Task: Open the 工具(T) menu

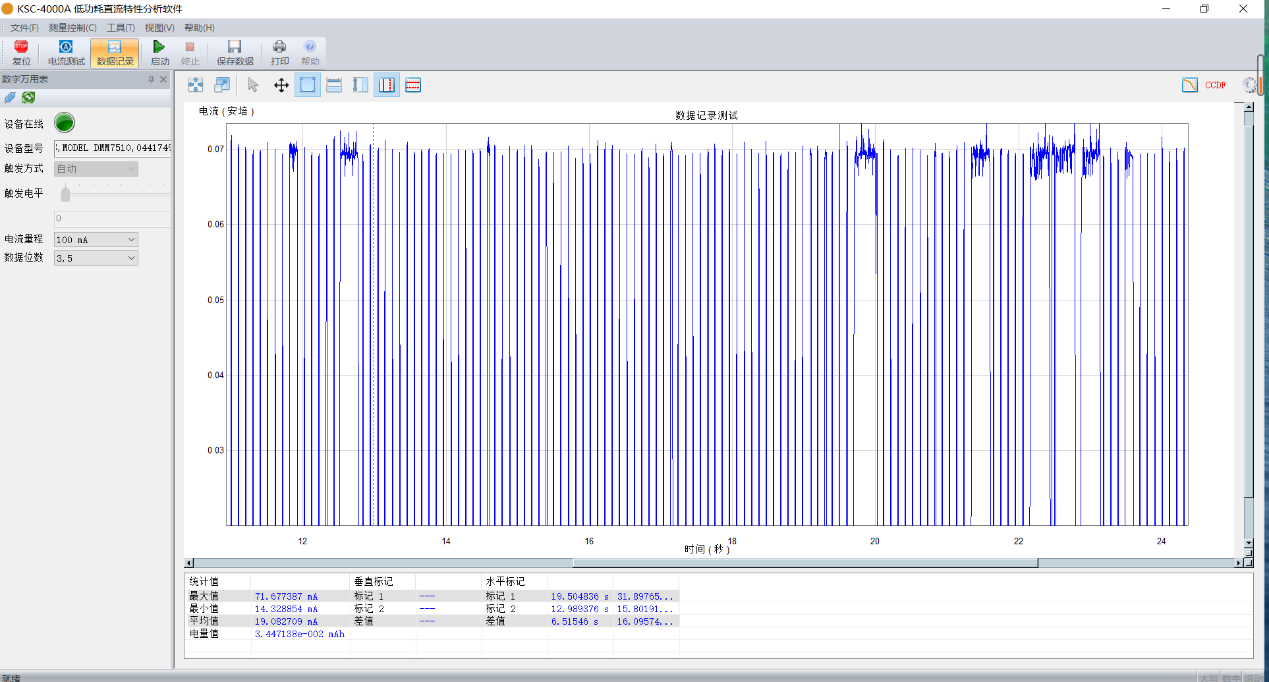Action: point(120,28)
